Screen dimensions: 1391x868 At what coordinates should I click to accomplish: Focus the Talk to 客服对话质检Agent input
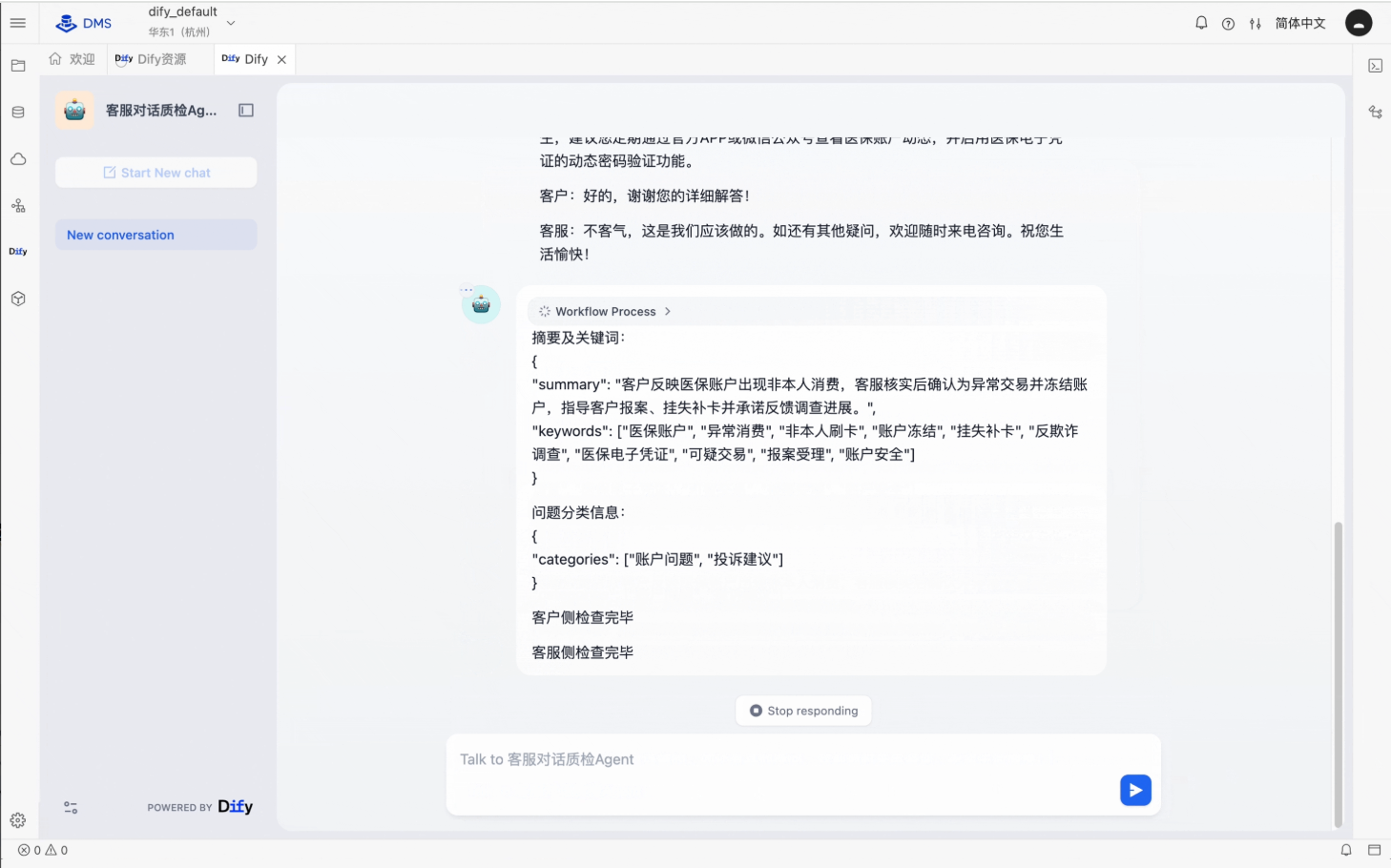tap(782, 760)
